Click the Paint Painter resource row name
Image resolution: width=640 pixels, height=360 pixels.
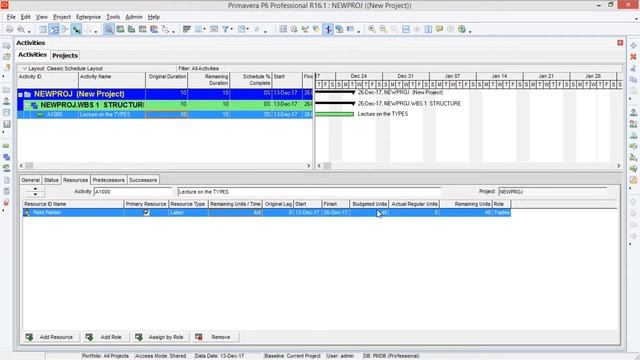[x=47, y=213]
